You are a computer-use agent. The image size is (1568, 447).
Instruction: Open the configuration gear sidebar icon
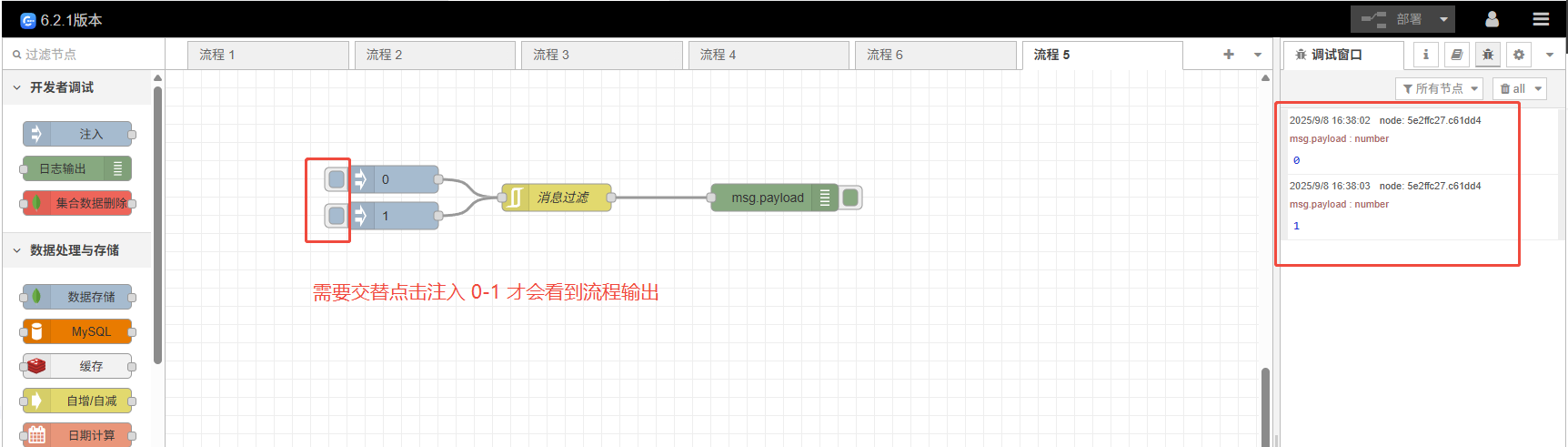[1519, 55]
